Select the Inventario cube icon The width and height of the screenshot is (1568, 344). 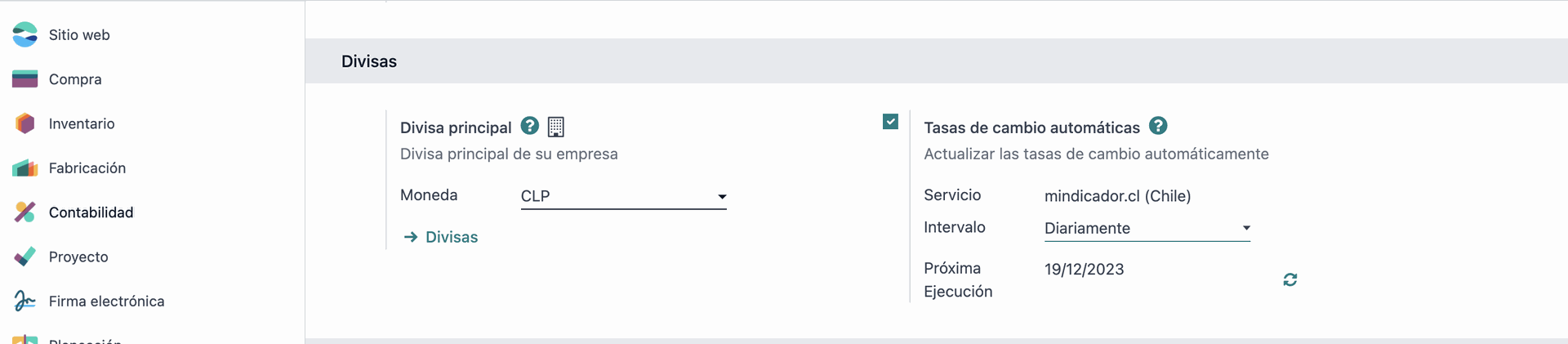tap(25, 123)
